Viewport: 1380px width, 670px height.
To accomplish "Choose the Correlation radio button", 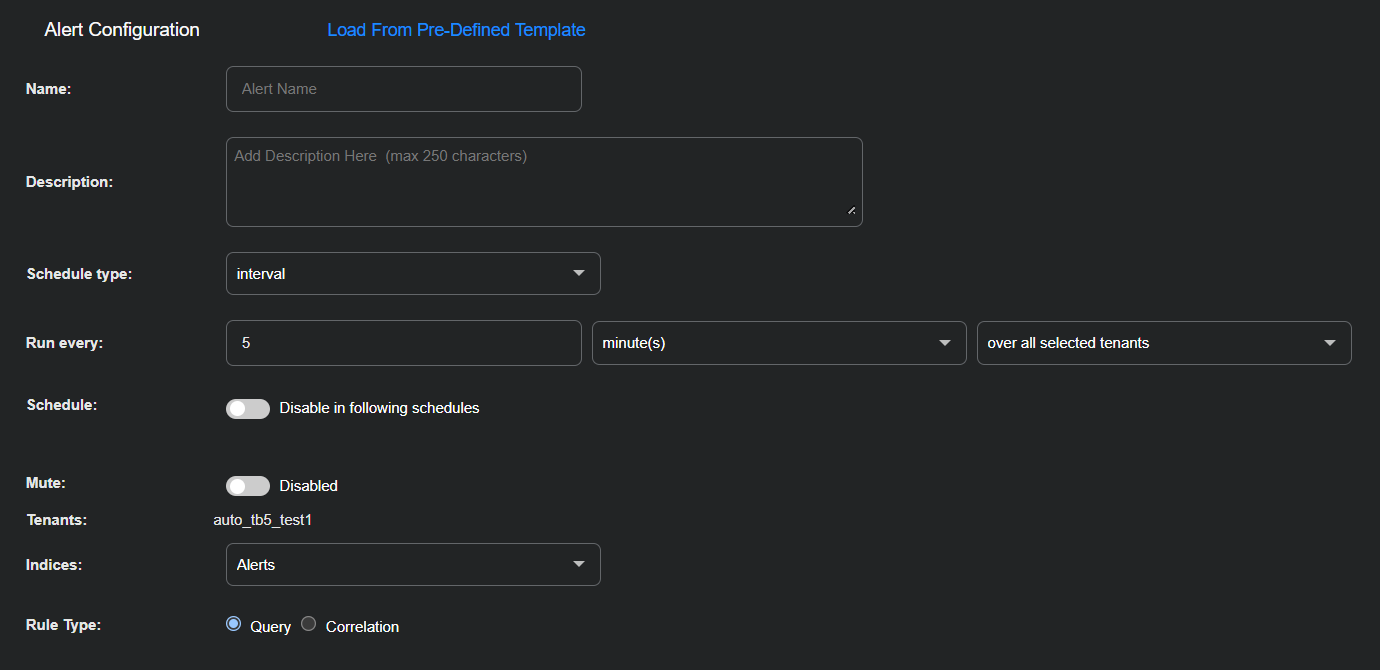I will coord(309,624).
